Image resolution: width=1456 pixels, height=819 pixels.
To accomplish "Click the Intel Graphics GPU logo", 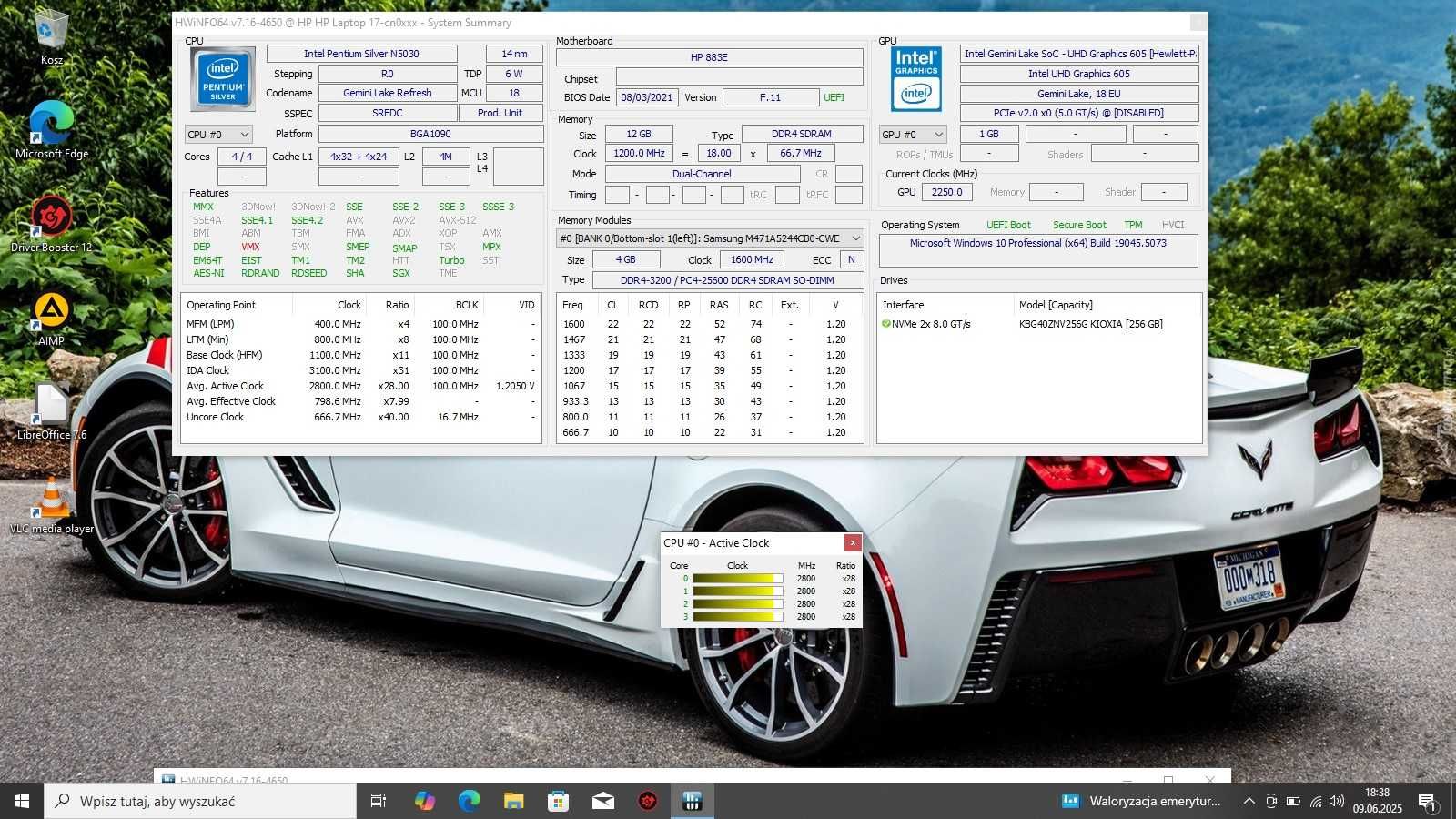I will pos(916,78).
